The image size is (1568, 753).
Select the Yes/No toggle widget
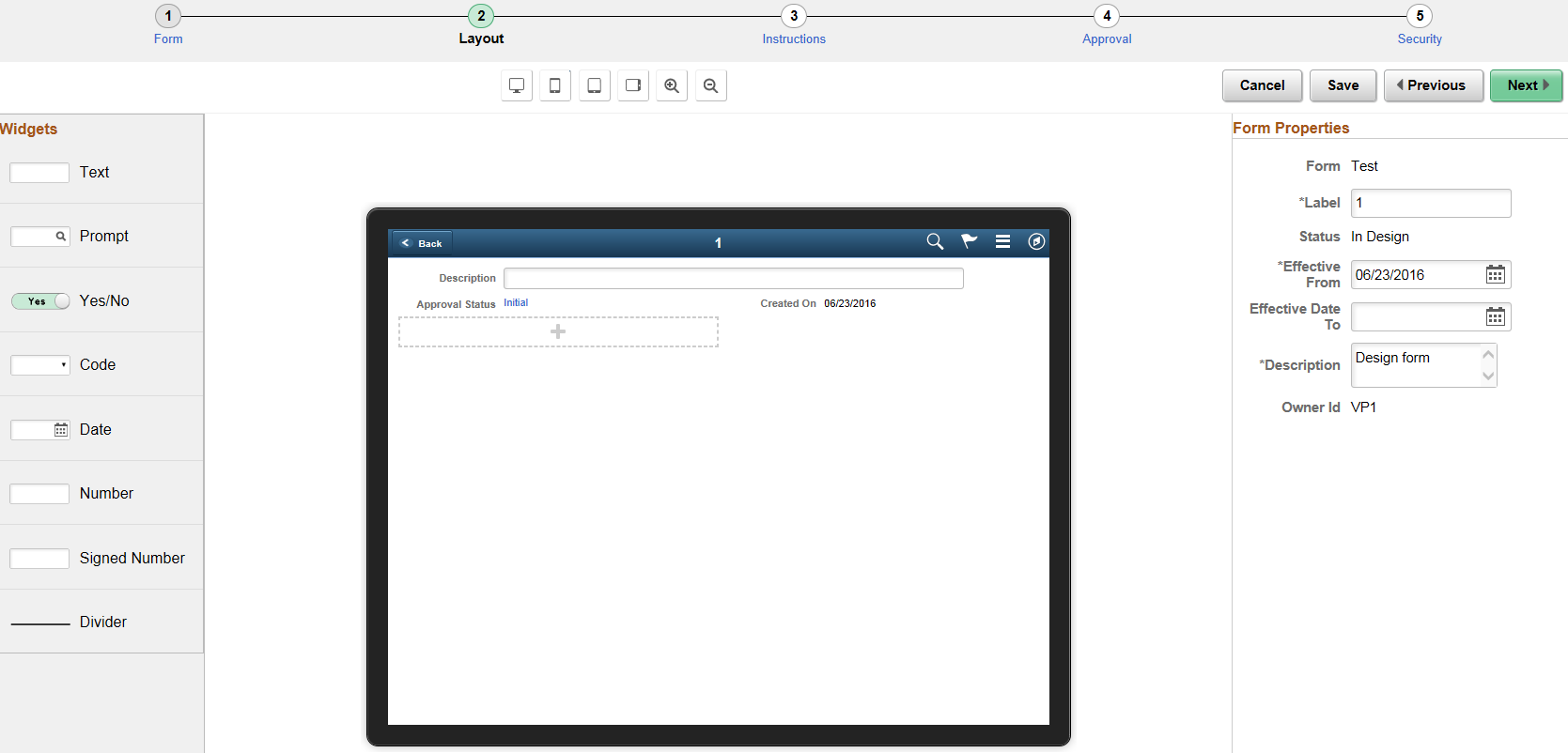click(x=101, y=300)
